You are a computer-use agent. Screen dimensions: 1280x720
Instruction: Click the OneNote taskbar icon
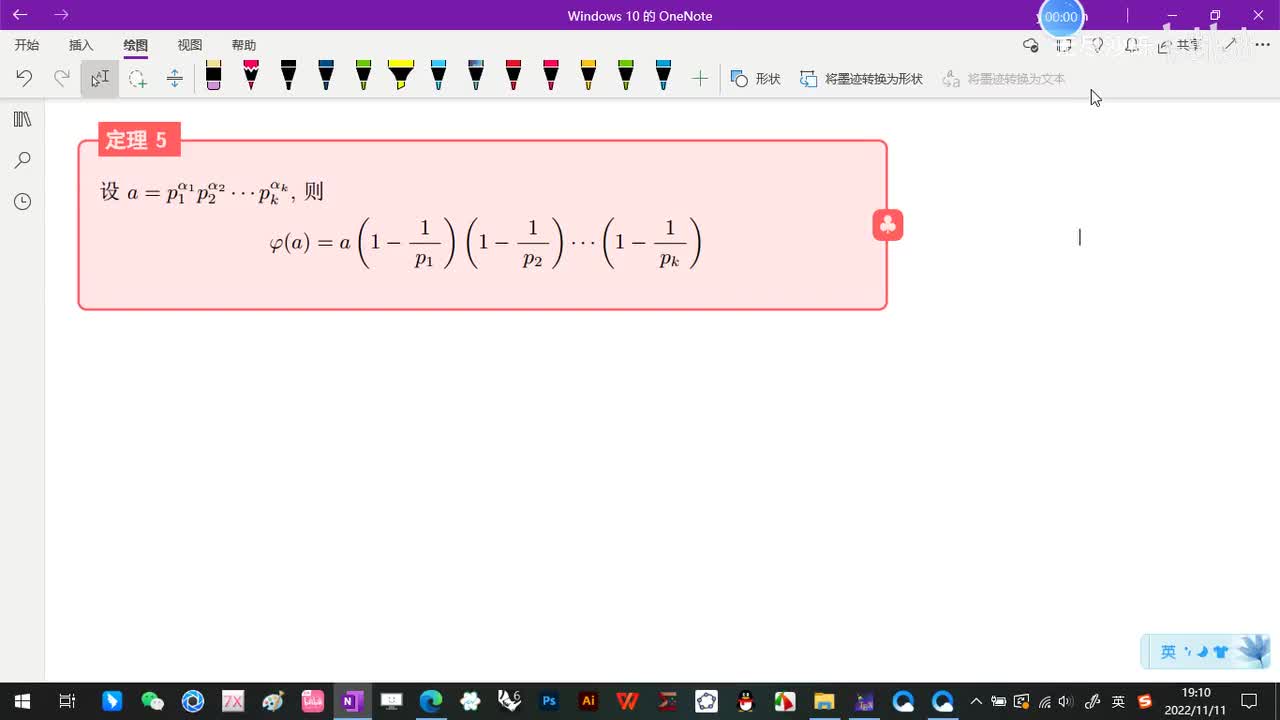[x=351, y=701]
